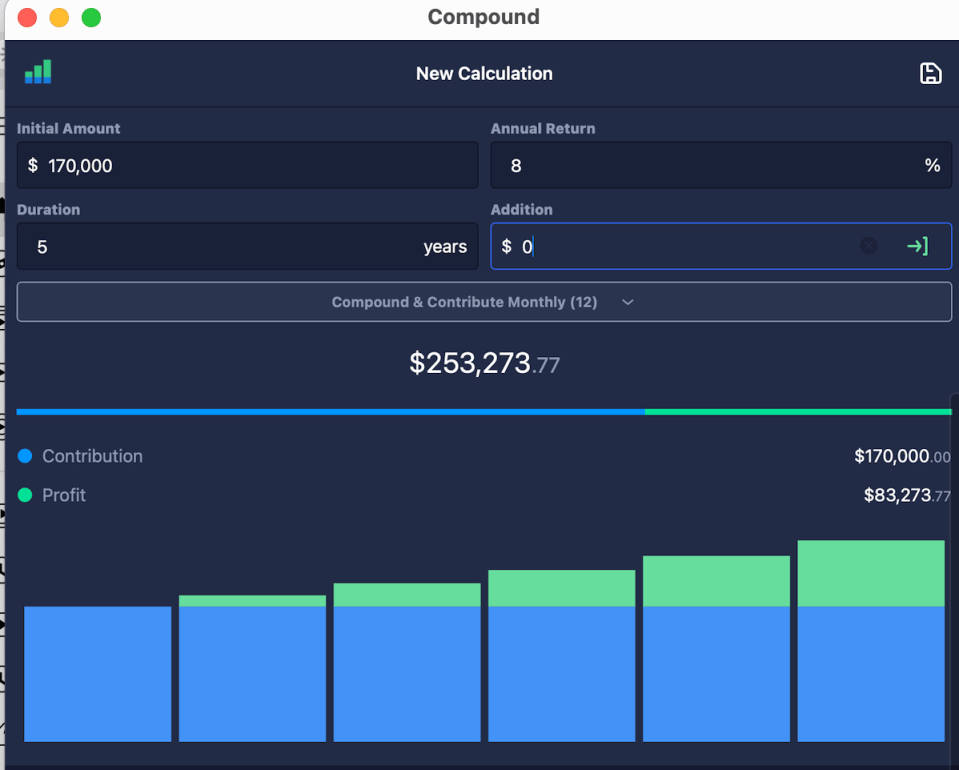Screen dimensions: 959x770
Task: Click the Initial Amount input field
Action: tap(247, 166)
